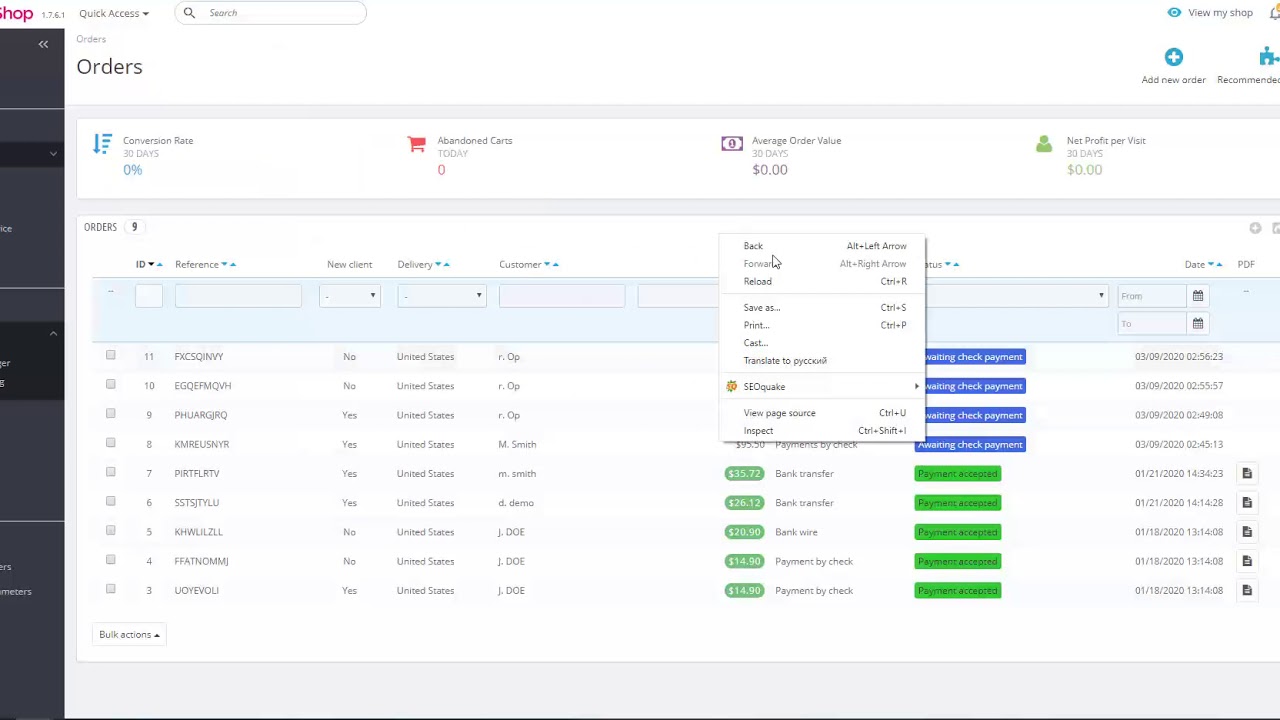Click the Net Profit per Visit person icon
This screenshot has width=1280, height=720.
tap(1044, 144)
